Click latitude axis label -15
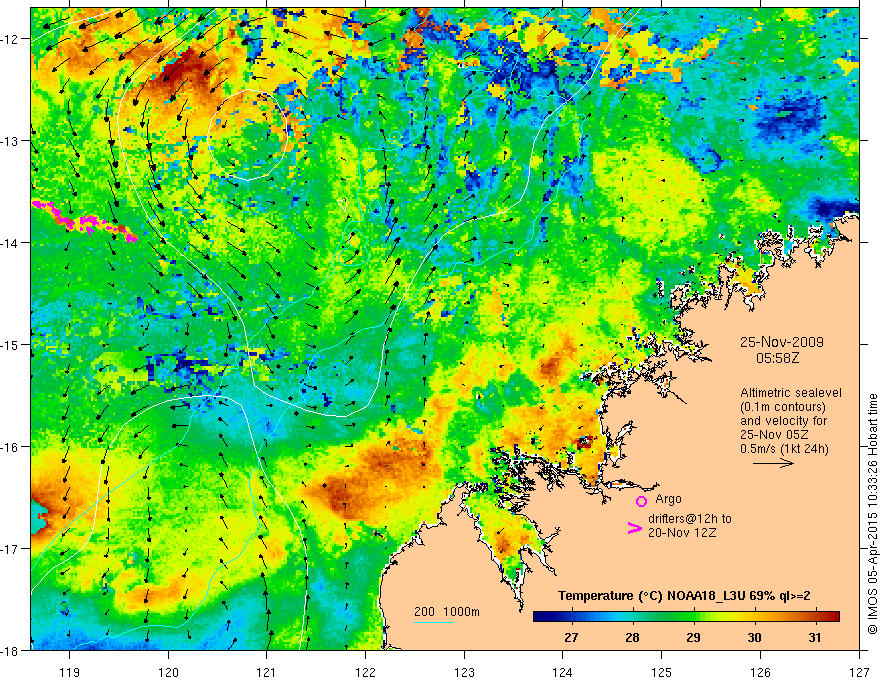Screen dimensions: 880x680 (10, 344)
